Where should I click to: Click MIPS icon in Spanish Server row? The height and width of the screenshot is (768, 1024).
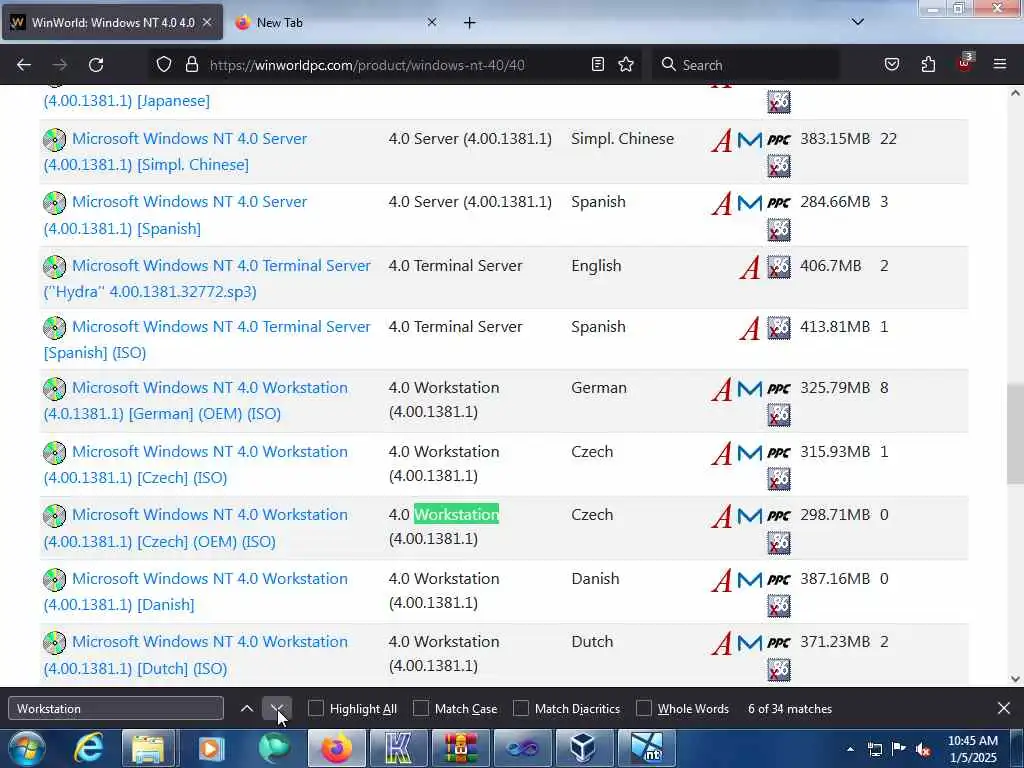pyautogui.click(x=750, y=203)
